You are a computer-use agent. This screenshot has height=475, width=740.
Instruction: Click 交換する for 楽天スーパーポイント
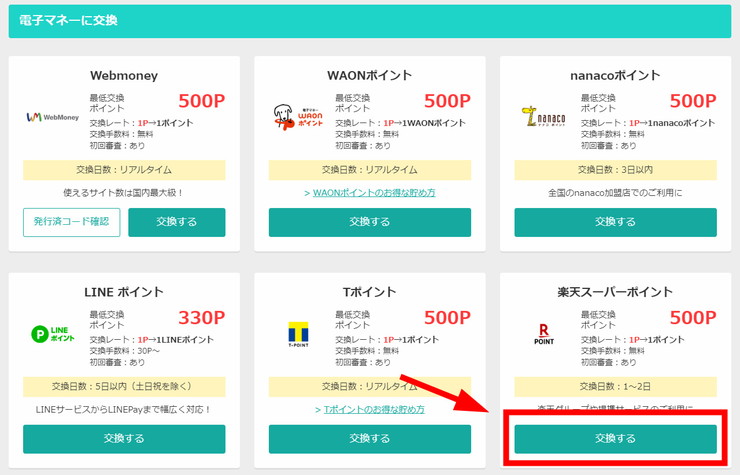(615, 439)
